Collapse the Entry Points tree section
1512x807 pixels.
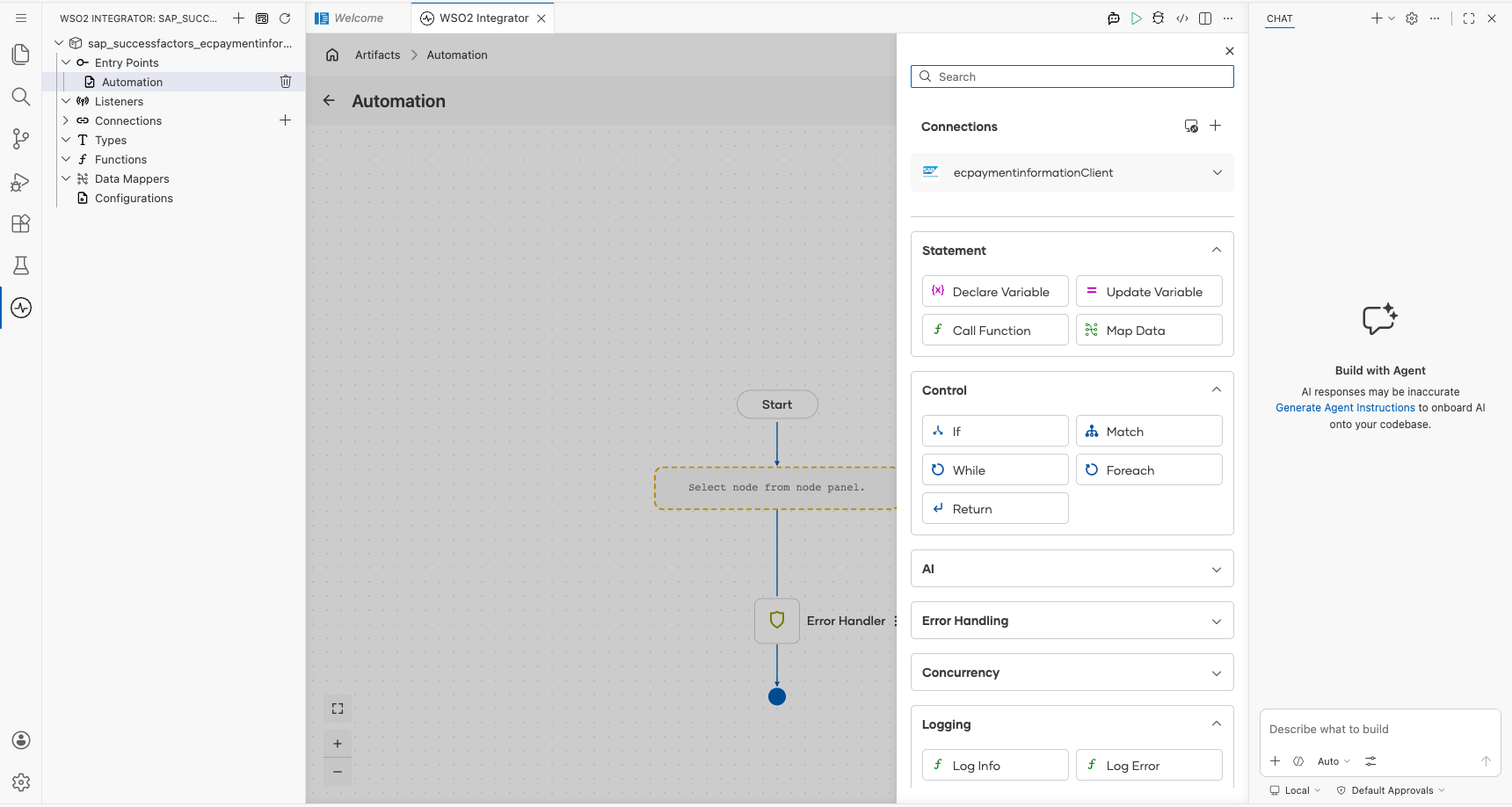[x=66, y=62]
